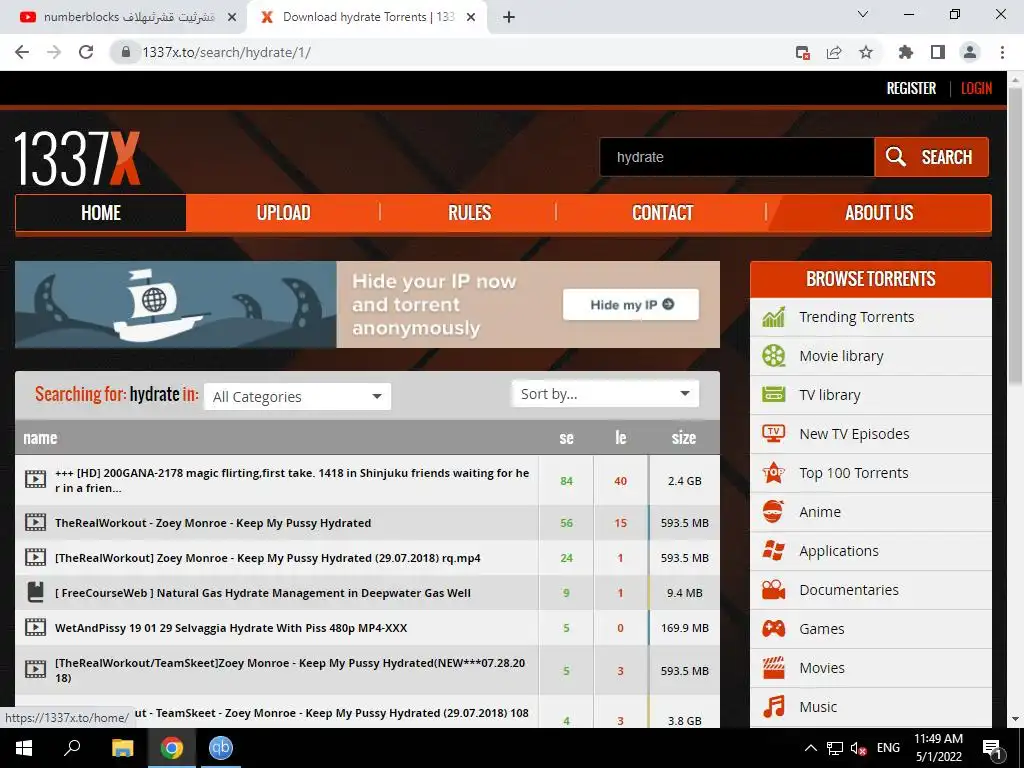Viewport: 1024px width, 768px height.
Task: Click the New TV Episodes monitor icon
Action: coord(774,434)
